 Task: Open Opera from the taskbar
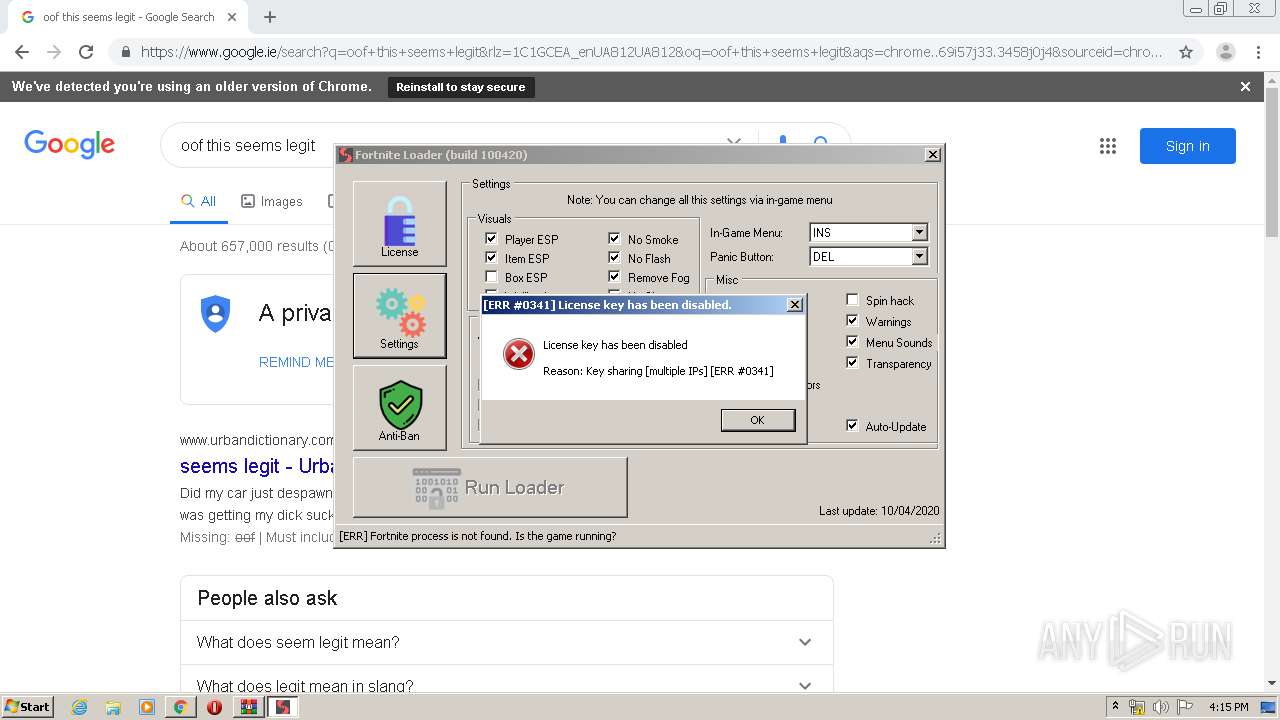click(x=214, y=707)
